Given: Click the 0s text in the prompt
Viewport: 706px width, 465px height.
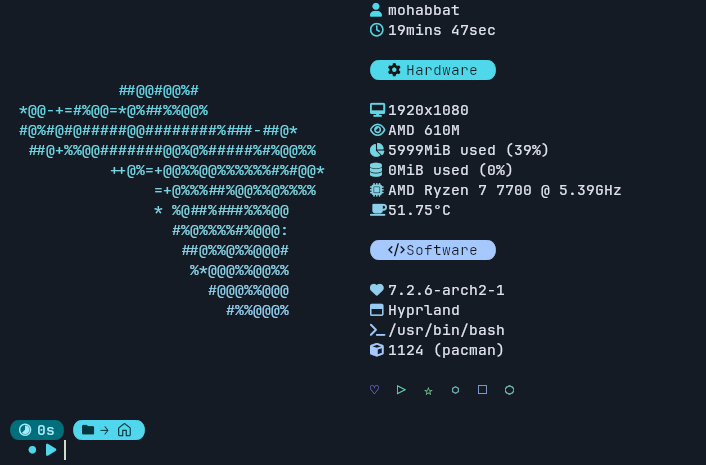Looking at the screenshot, I should pos(45,430).
